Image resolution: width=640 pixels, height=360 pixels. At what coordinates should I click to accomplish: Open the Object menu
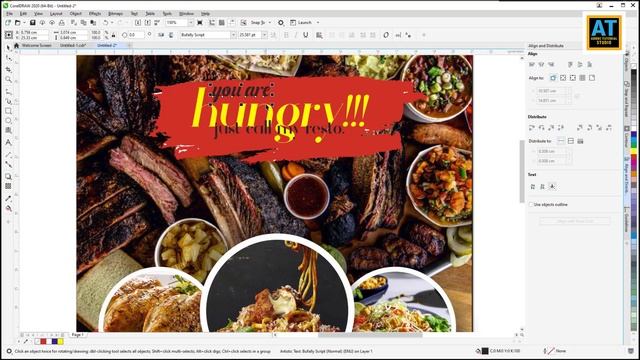coord(76,14)
